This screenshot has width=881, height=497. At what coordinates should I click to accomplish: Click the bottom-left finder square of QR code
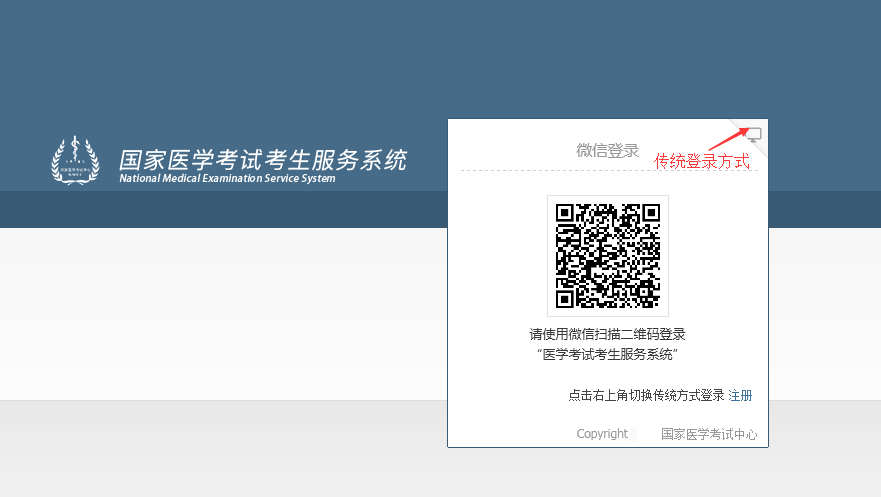565,299
